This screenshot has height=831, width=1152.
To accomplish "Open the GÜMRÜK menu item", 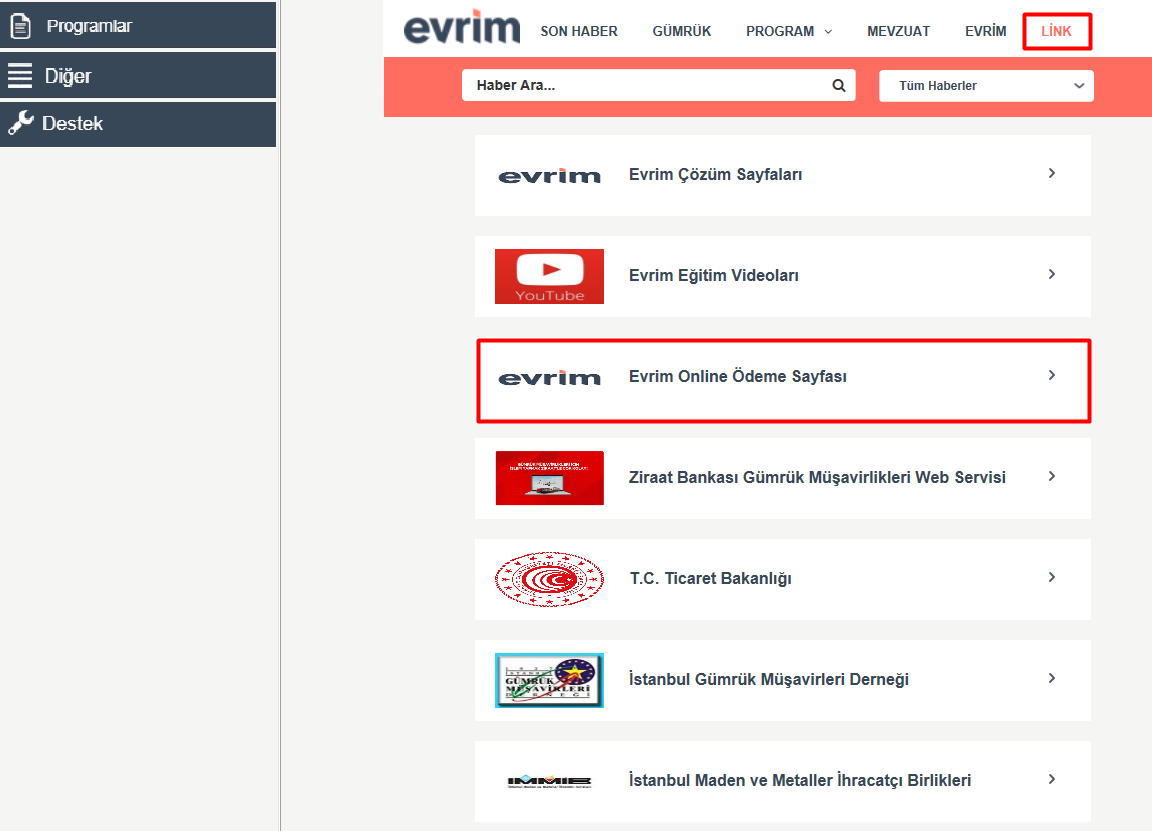I will (x=682, y=32).
